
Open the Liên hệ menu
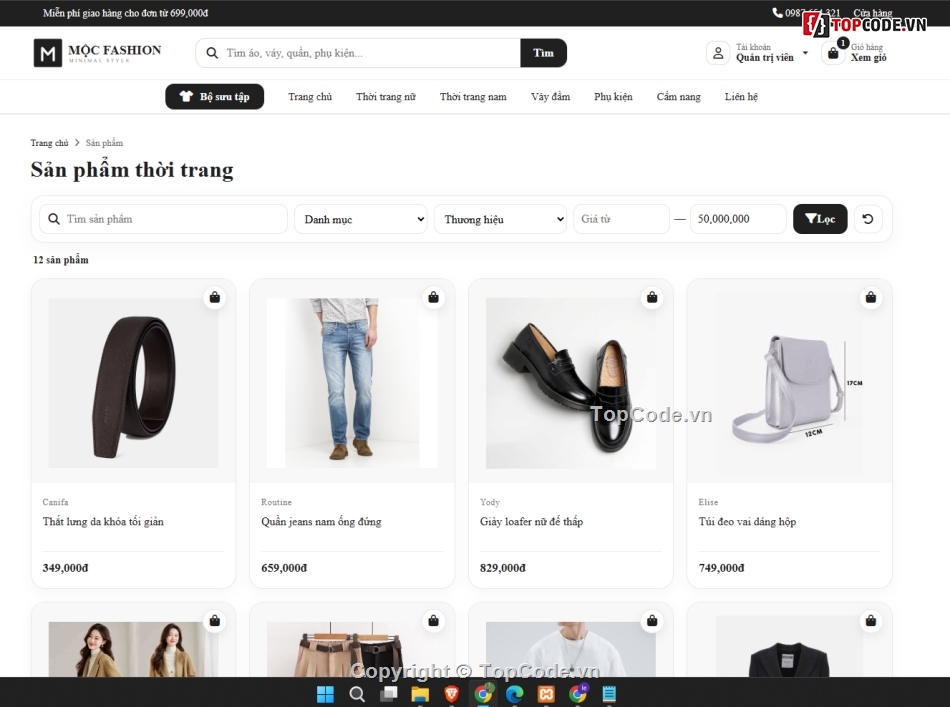pos(741,96)
